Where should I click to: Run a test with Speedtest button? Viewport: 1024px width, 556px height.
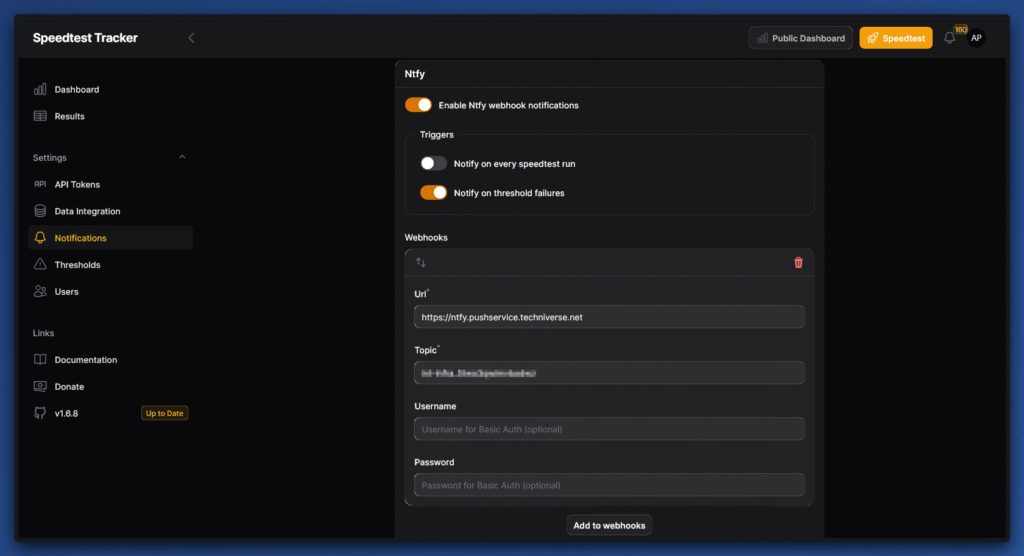point(895,38)
